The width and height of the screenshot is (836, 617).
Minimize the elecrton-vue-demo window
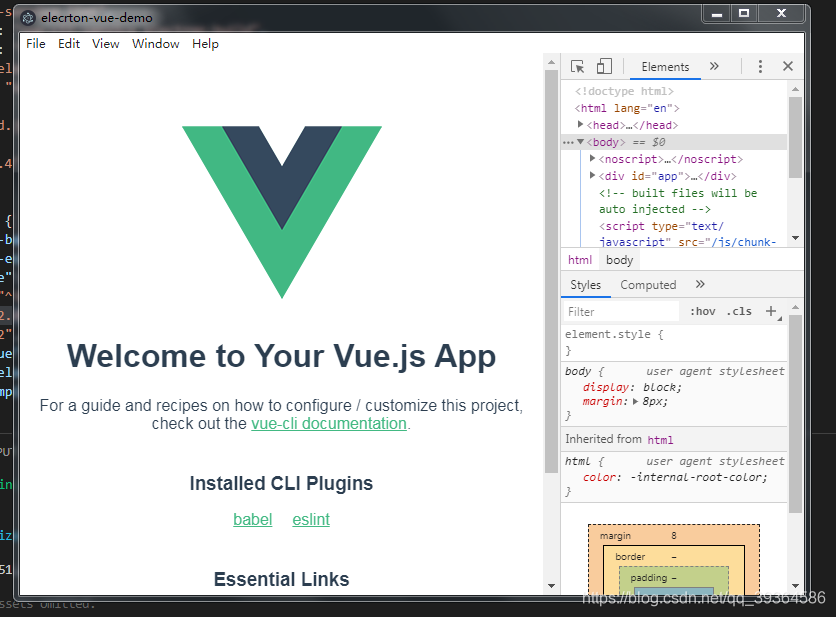pos(717,13)
